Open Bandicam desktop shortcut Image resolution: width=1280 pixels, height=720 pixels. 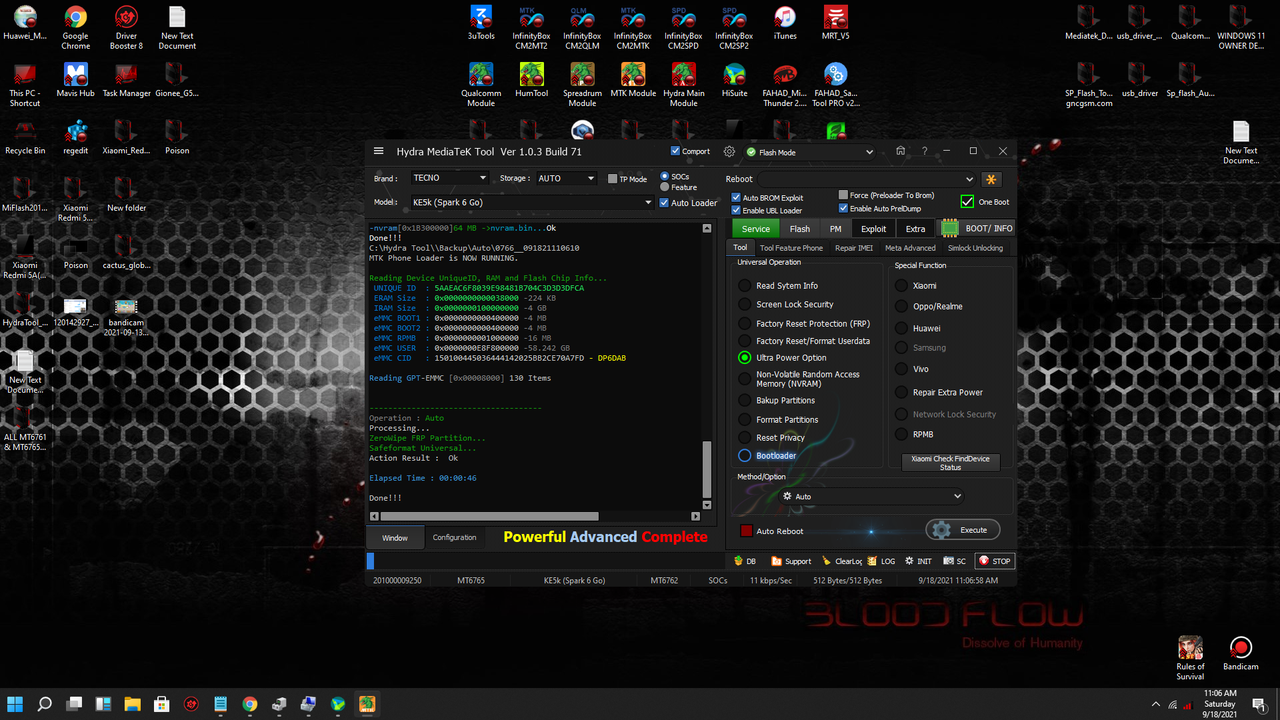pyautogui.click(x=1241, y=653)
